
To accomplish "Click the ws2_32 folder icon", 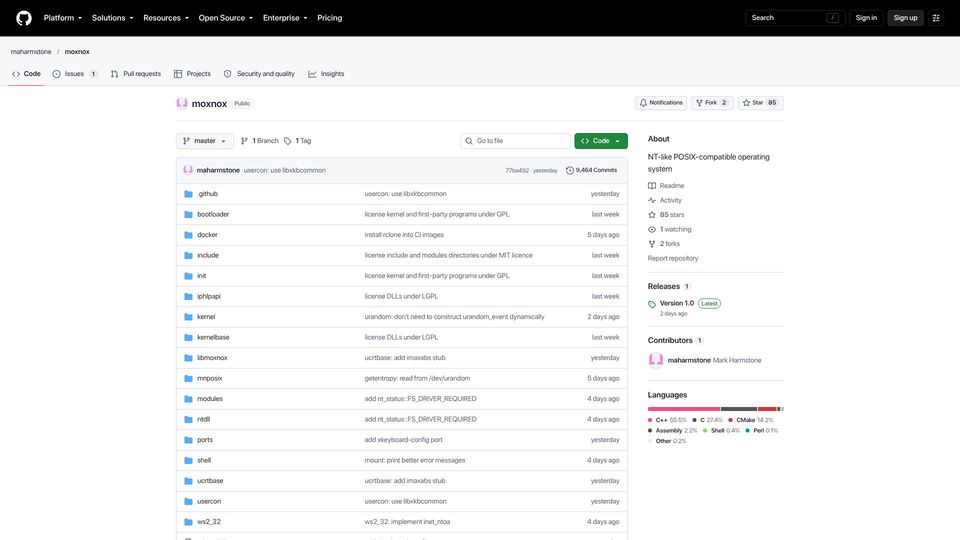I will point(189,522).
